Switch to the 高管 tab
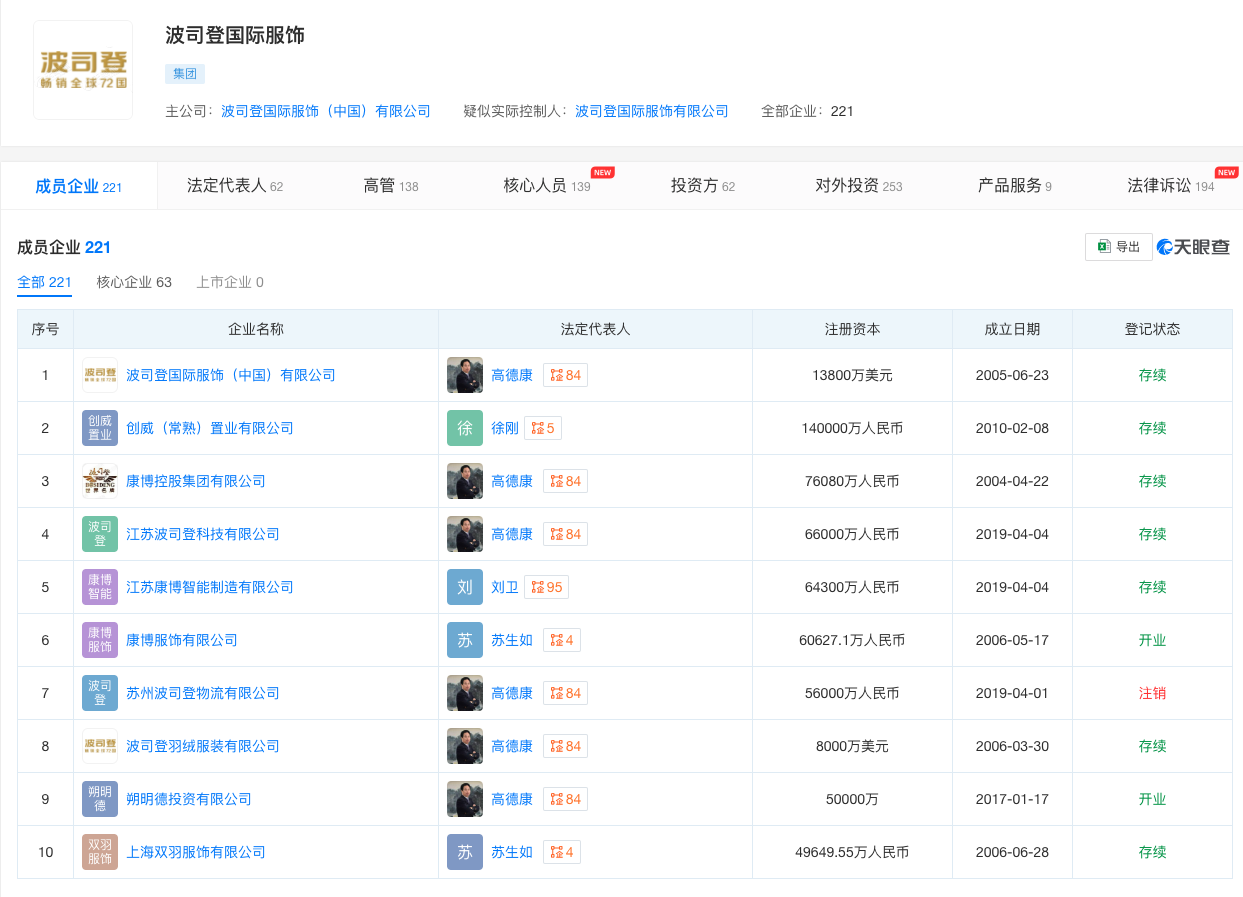Image resolution: width=1243 pixels, height=897 pixels. click(390, 185)
